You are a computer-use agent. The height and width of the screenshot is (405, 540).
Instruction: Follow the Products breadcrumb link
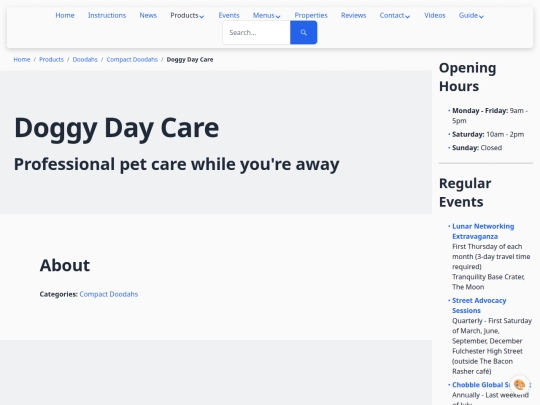click(51, 60)
